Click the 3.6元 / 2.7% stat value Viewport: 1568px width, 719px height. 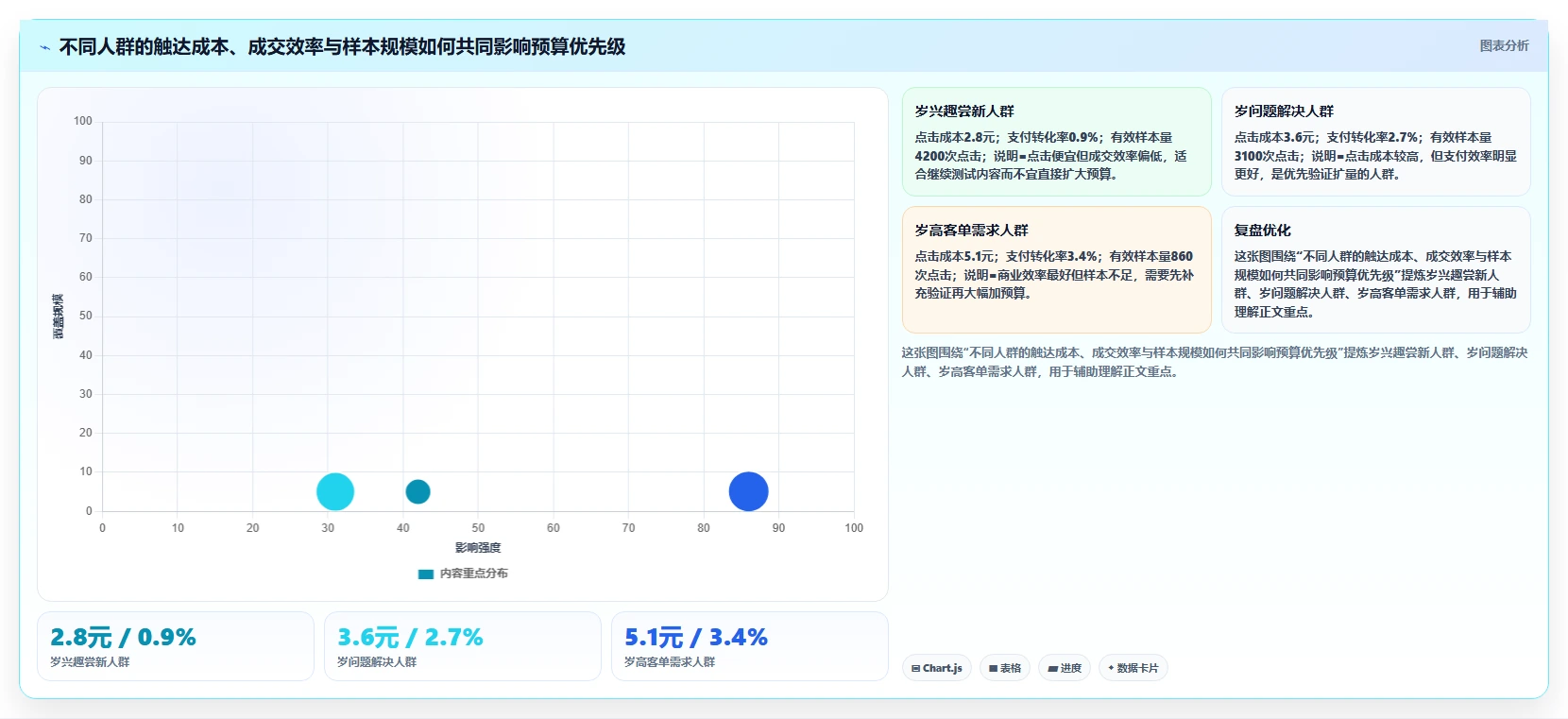410,637
